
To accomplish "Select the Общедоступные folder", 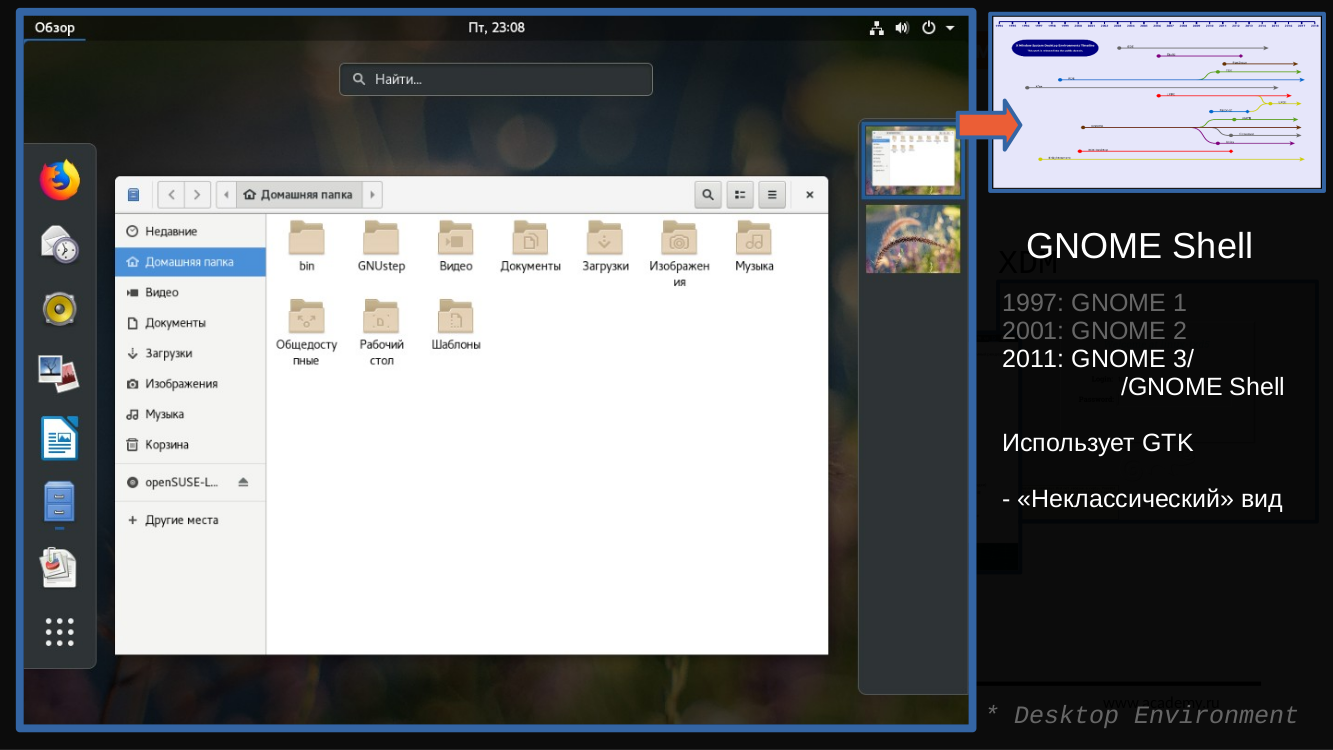I will pyautogui.click(x=307, y=332).
